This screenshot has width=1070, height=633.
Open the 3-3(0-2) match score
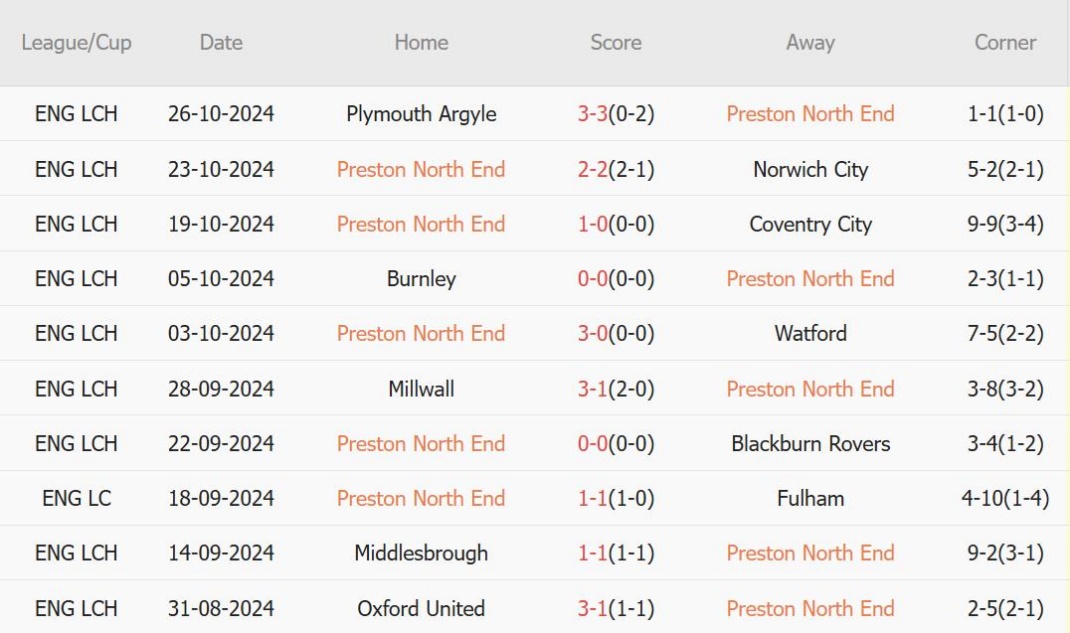click(615, 114)
